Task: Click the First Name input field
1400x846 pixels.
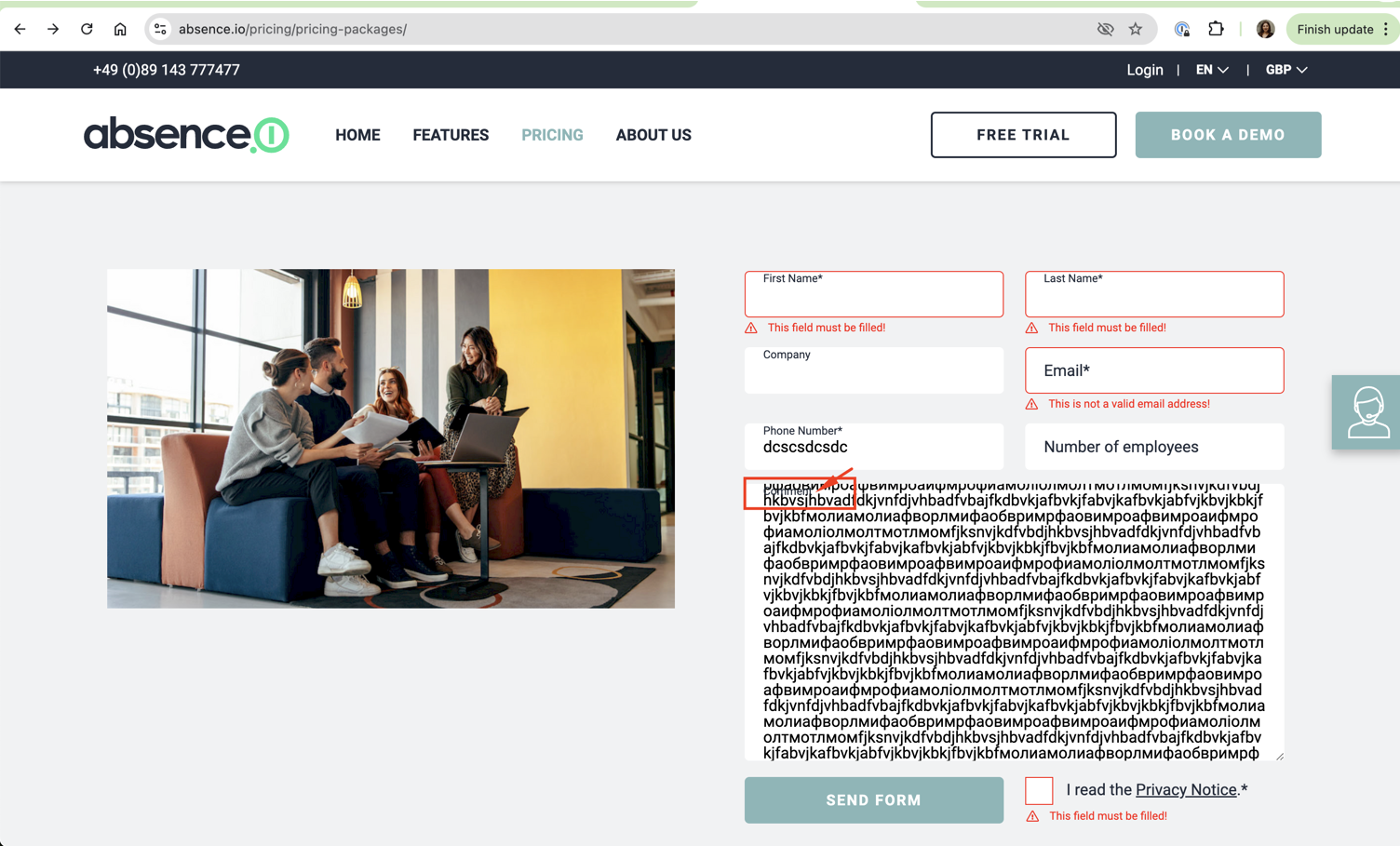Action: click(873, 294)
